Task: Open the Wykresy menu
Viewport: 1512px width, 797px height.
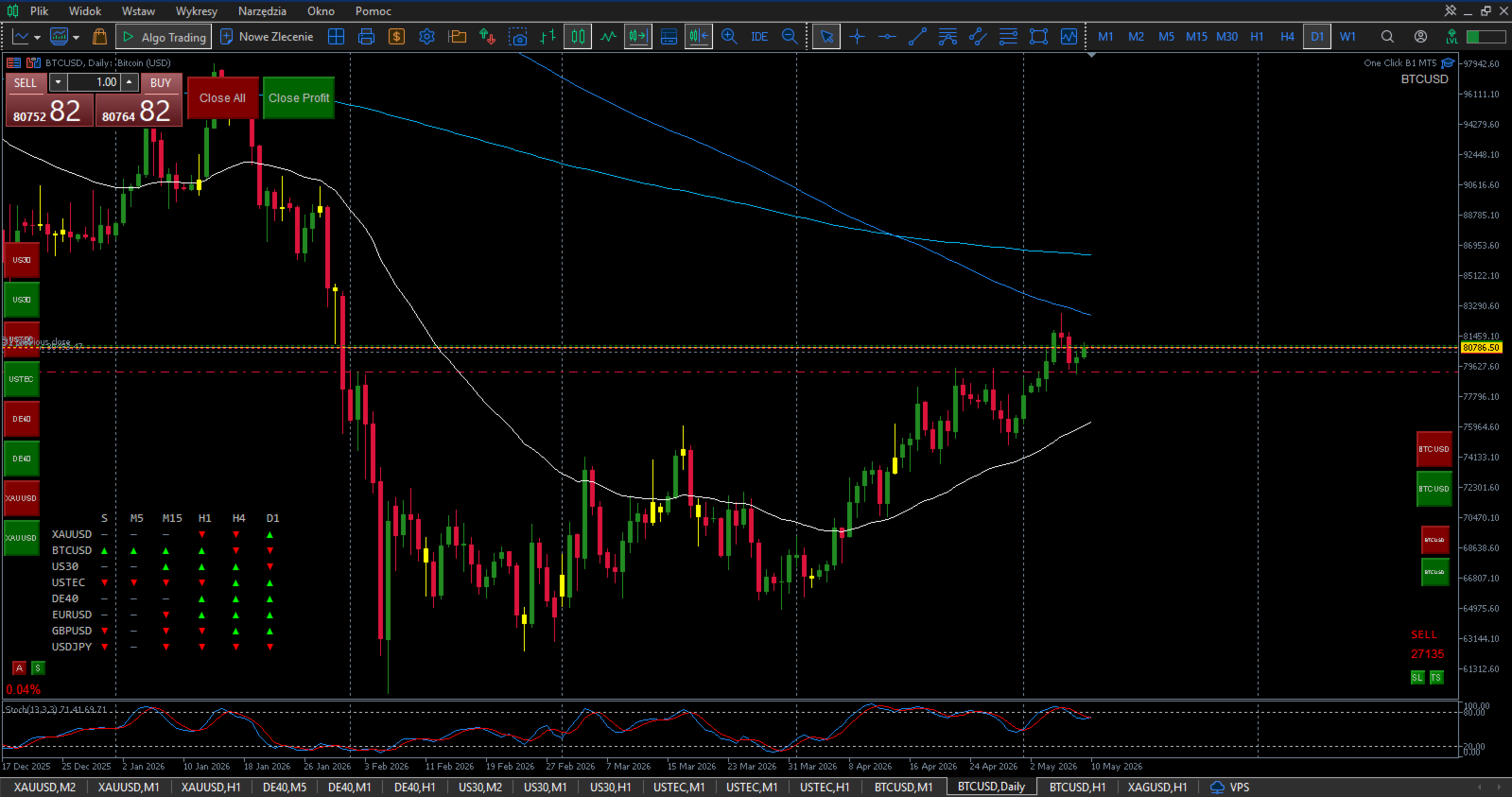Action: (x=196, y=11)
